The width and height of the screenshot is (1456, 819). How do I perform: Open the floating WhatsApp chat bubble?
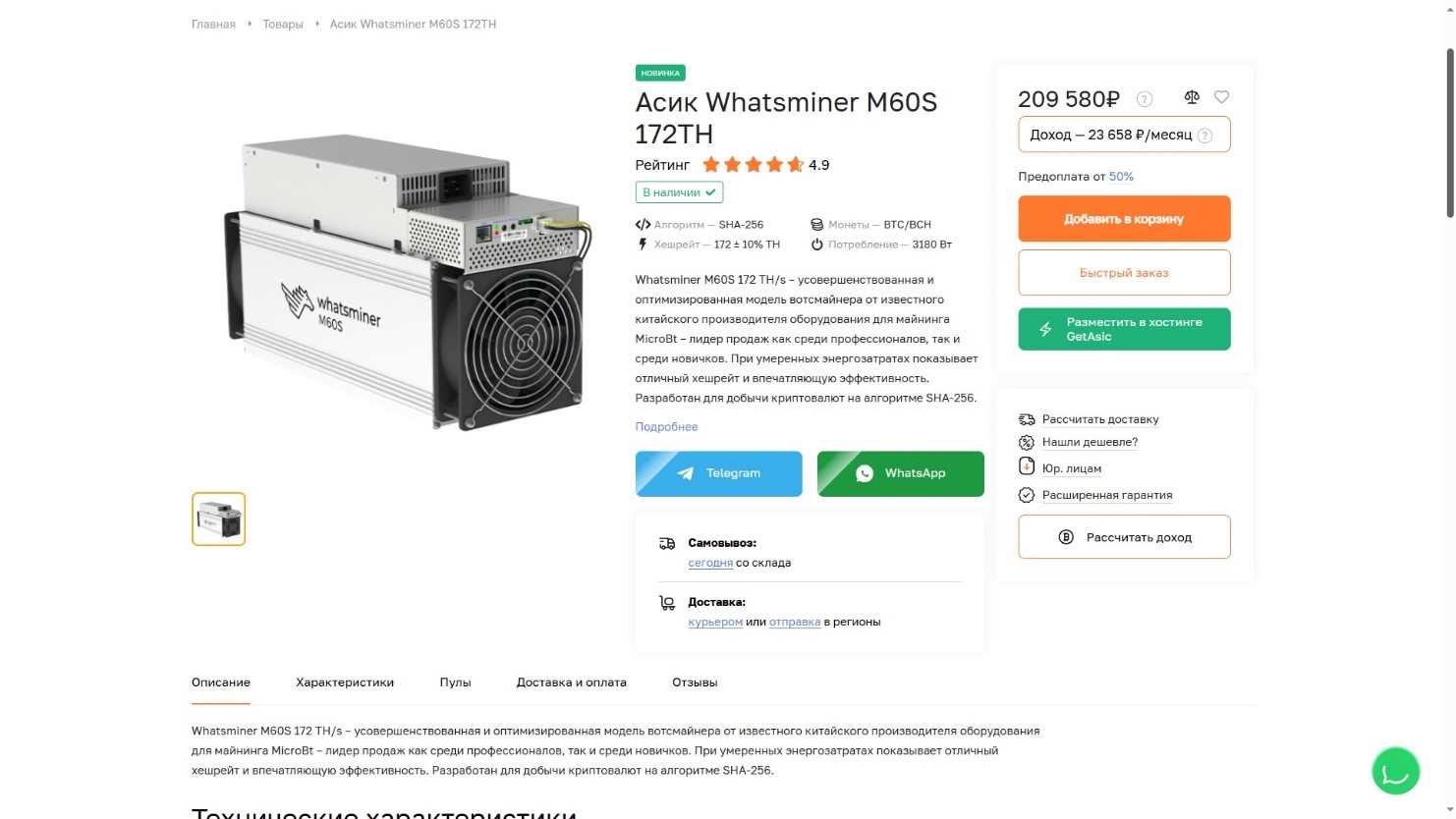pyautogui.click(x=1395, y=771)
